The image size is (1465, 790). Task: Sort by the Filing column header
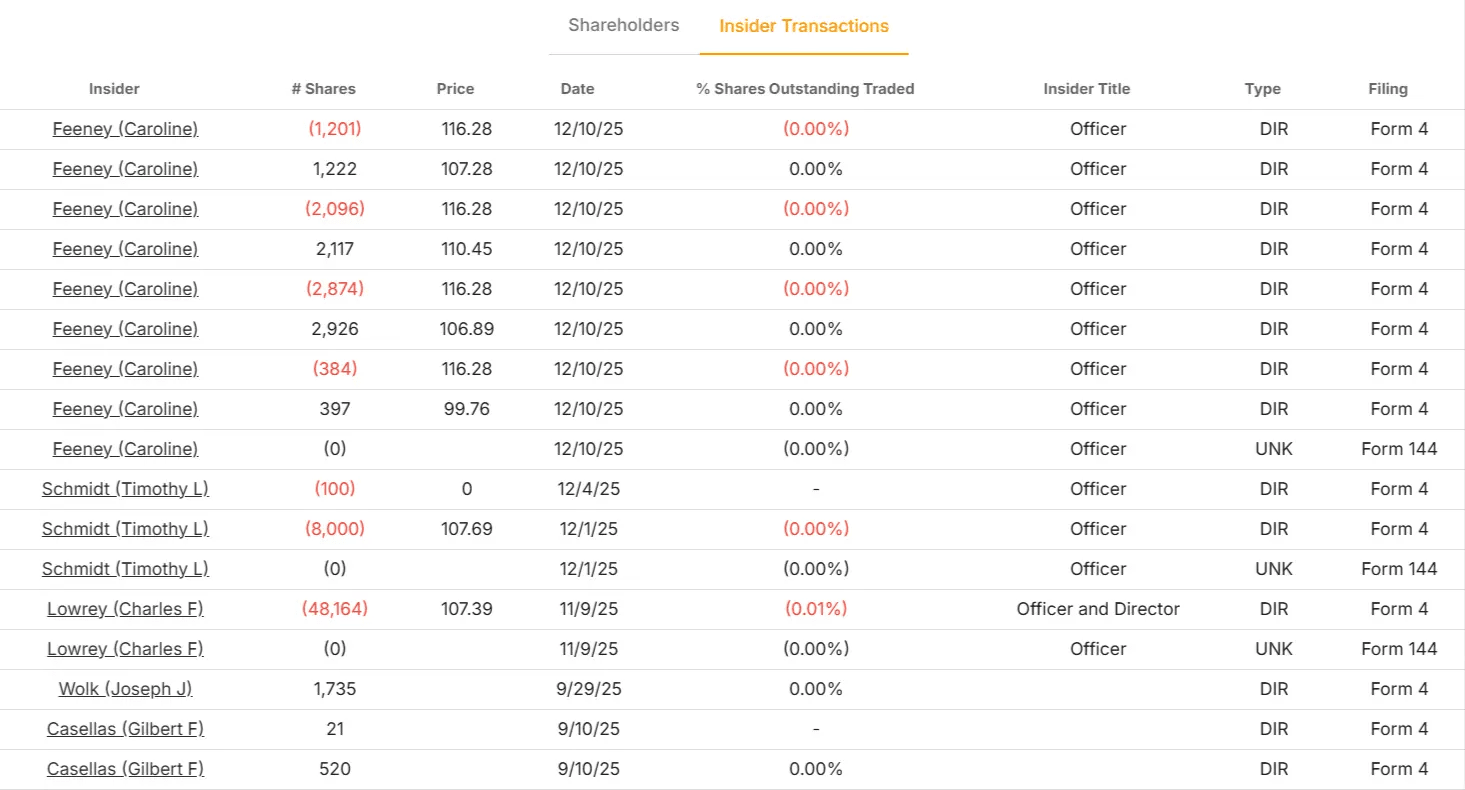1388,88
